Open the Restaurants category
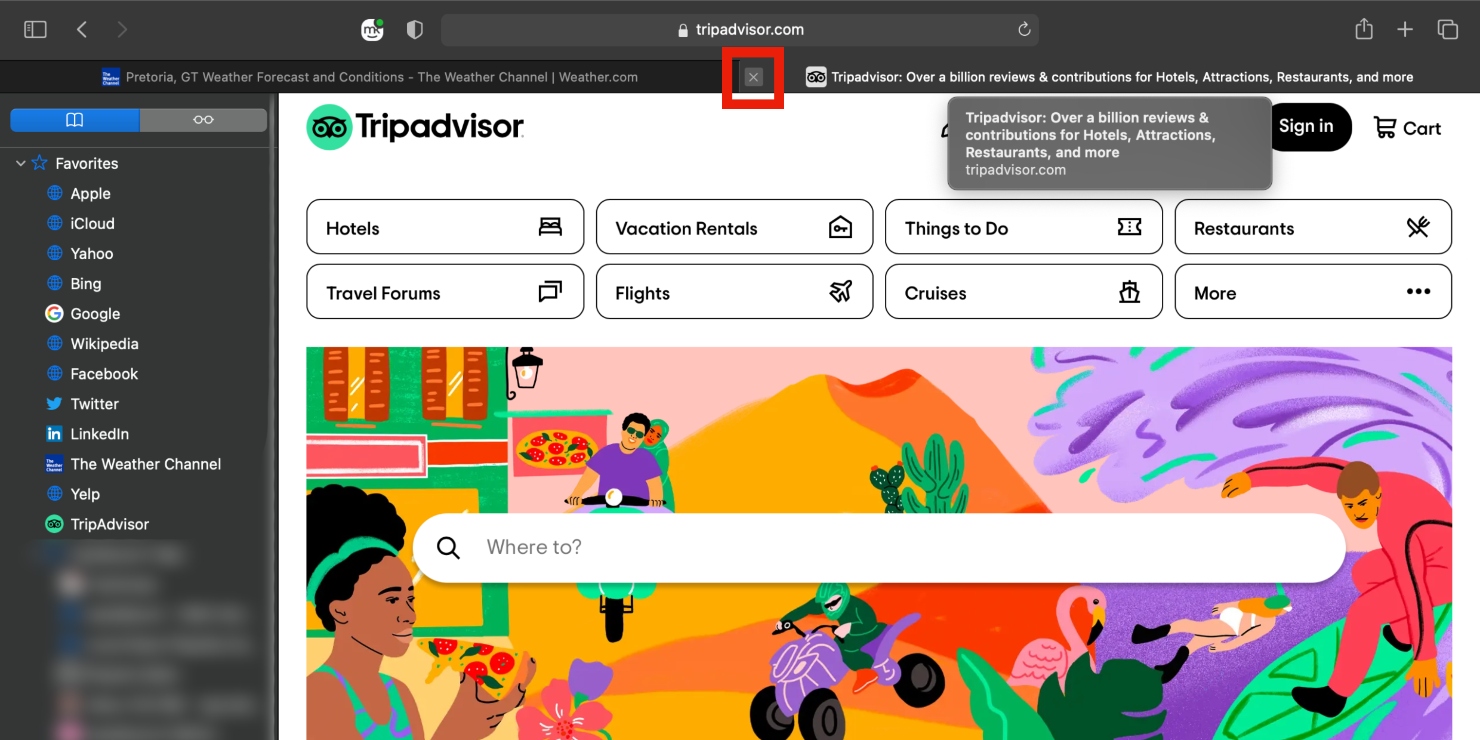This screenshot has width=1480, height=740. click(1313, 227)
